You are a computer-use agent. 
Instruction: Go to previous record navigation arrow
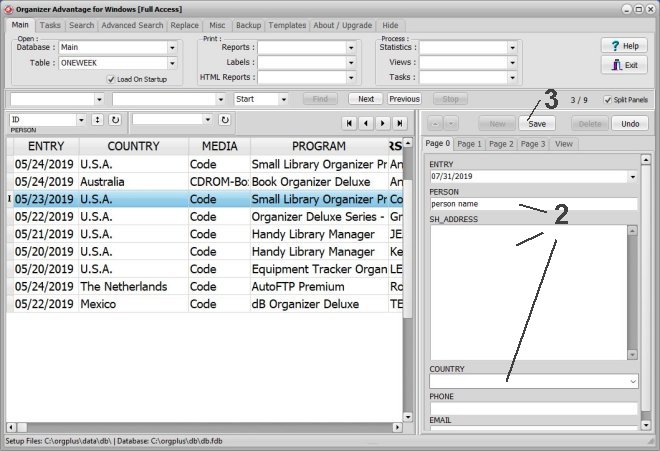tap(366, 123)
